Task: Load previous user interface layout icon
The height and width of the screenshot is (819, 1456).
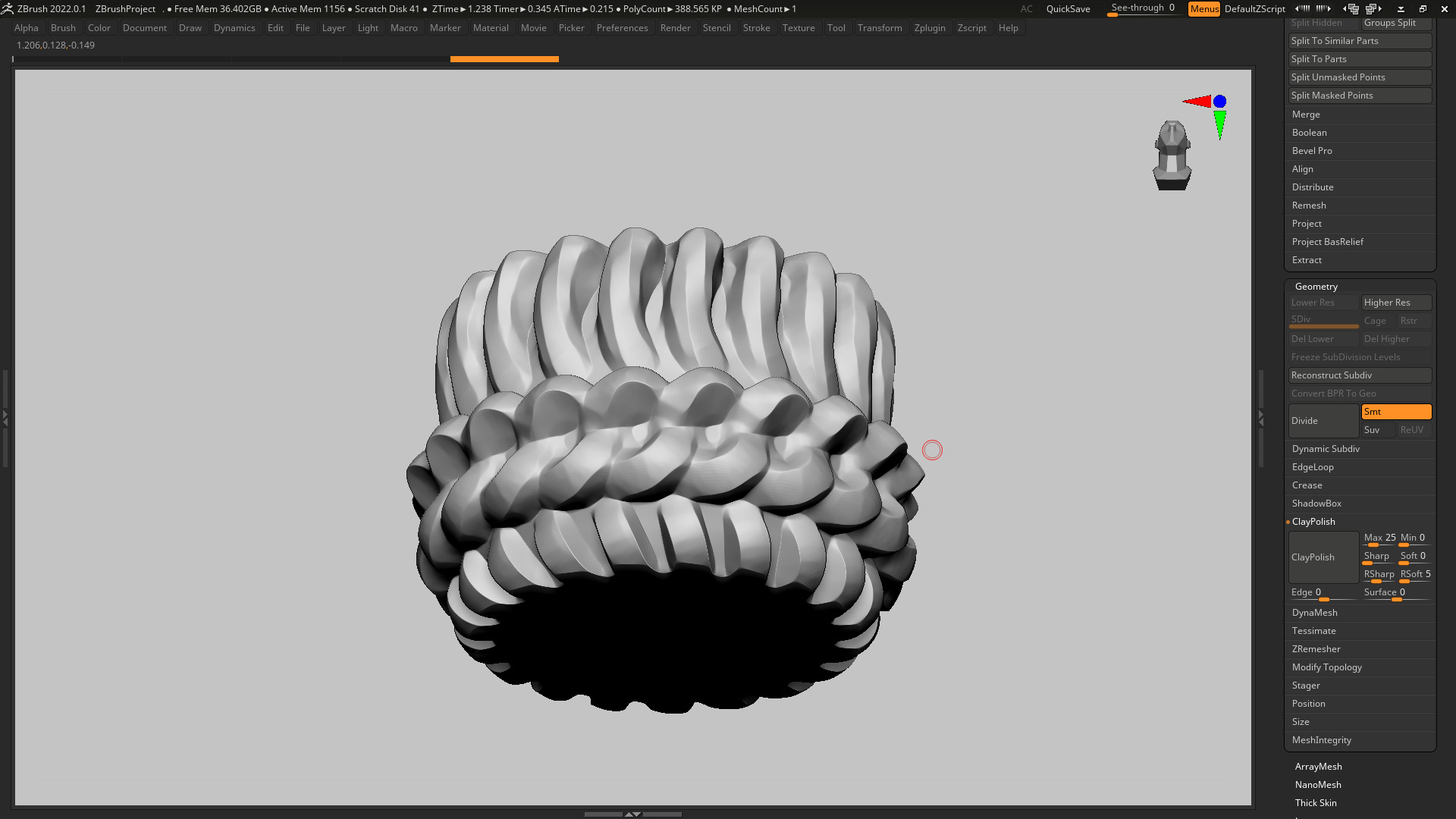Action: [1351, 9]
